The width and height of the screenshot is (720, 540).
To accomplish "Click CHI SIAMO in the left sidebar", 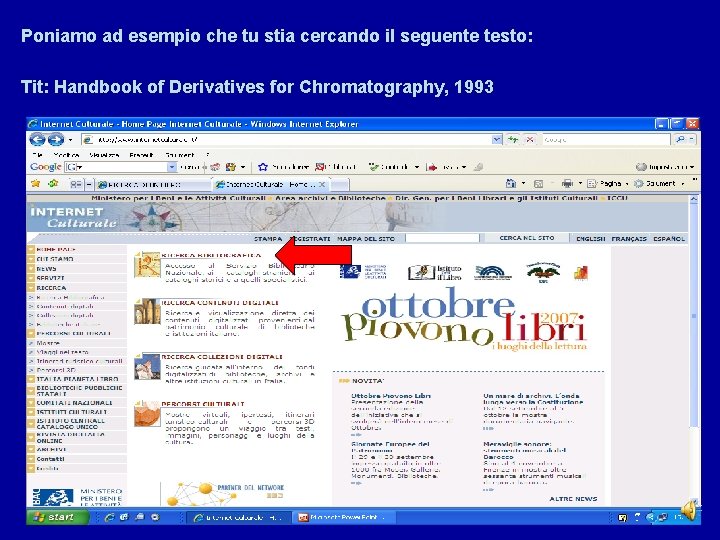I will pos(55,259).
